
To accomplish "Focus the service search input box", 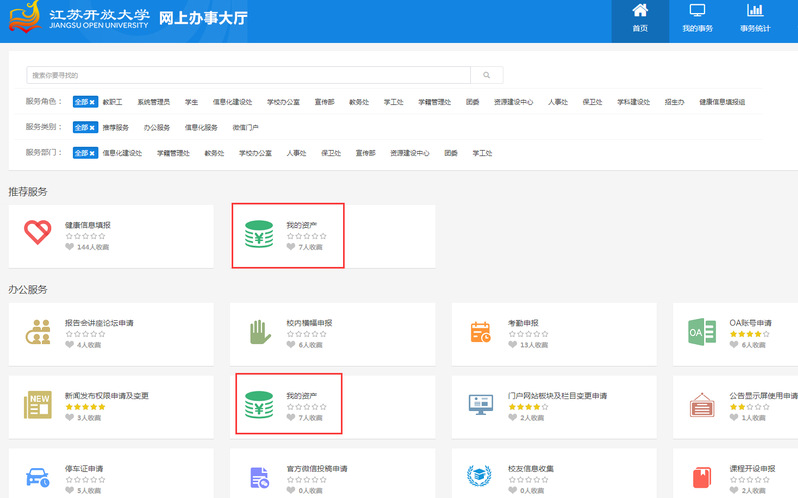I will (248, 75).
